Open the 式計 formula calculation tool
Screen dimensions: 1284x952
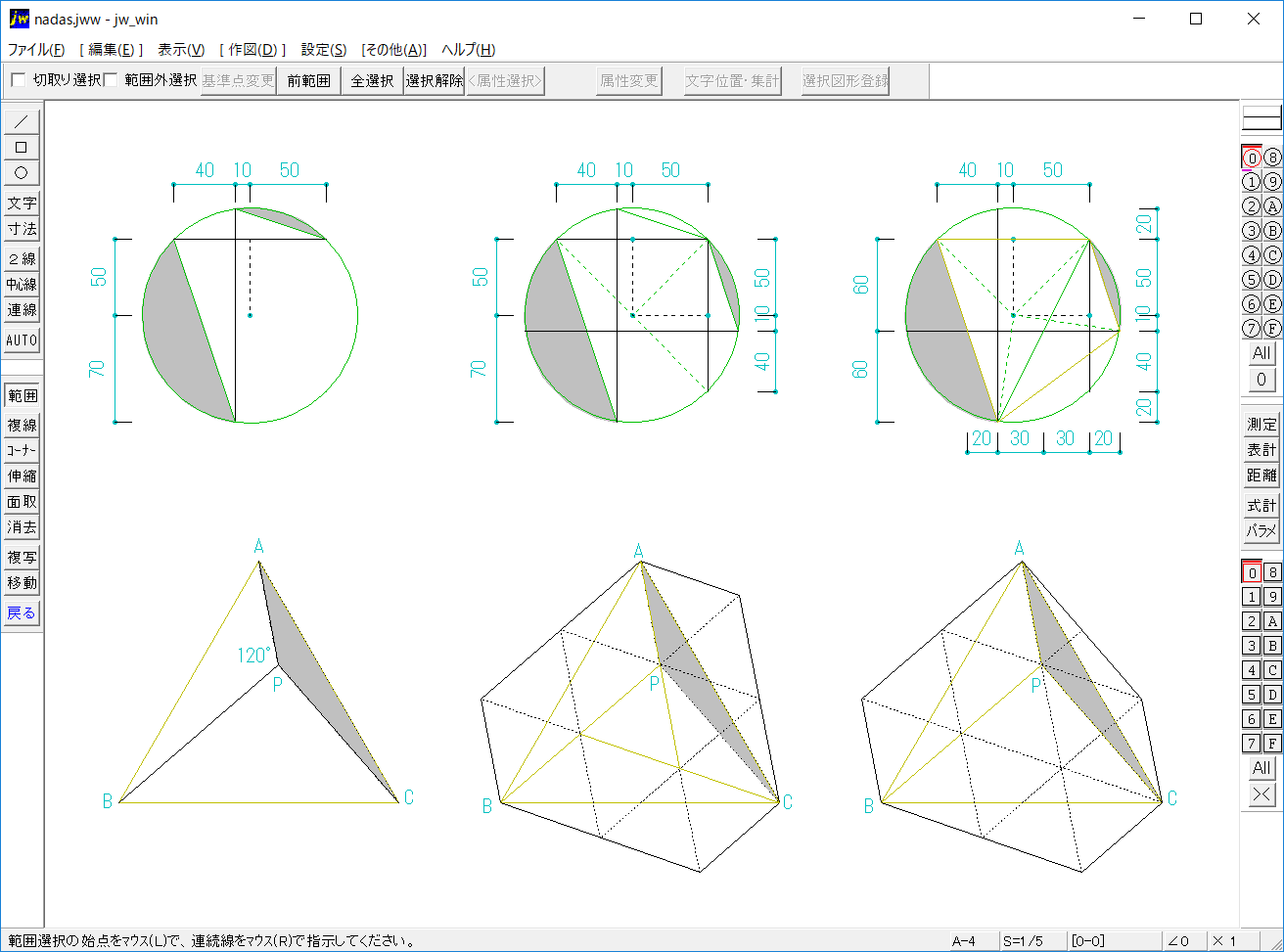[x=1261, y=506]
